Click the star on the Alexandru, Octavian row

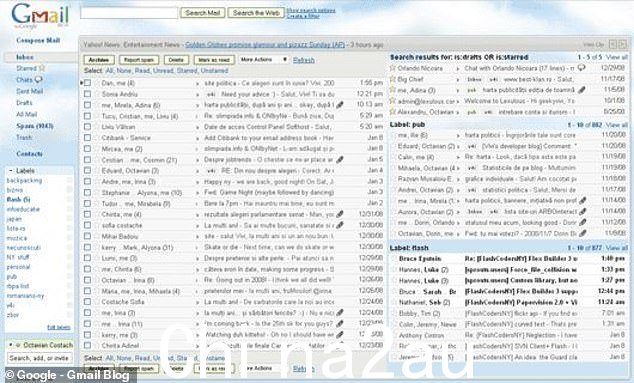tap(392, 112)
